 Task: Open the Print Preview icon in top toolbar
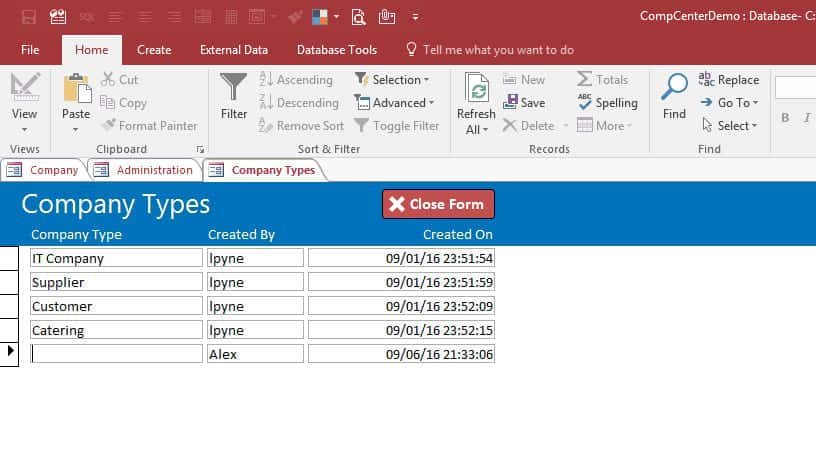[x=358, y=17]
